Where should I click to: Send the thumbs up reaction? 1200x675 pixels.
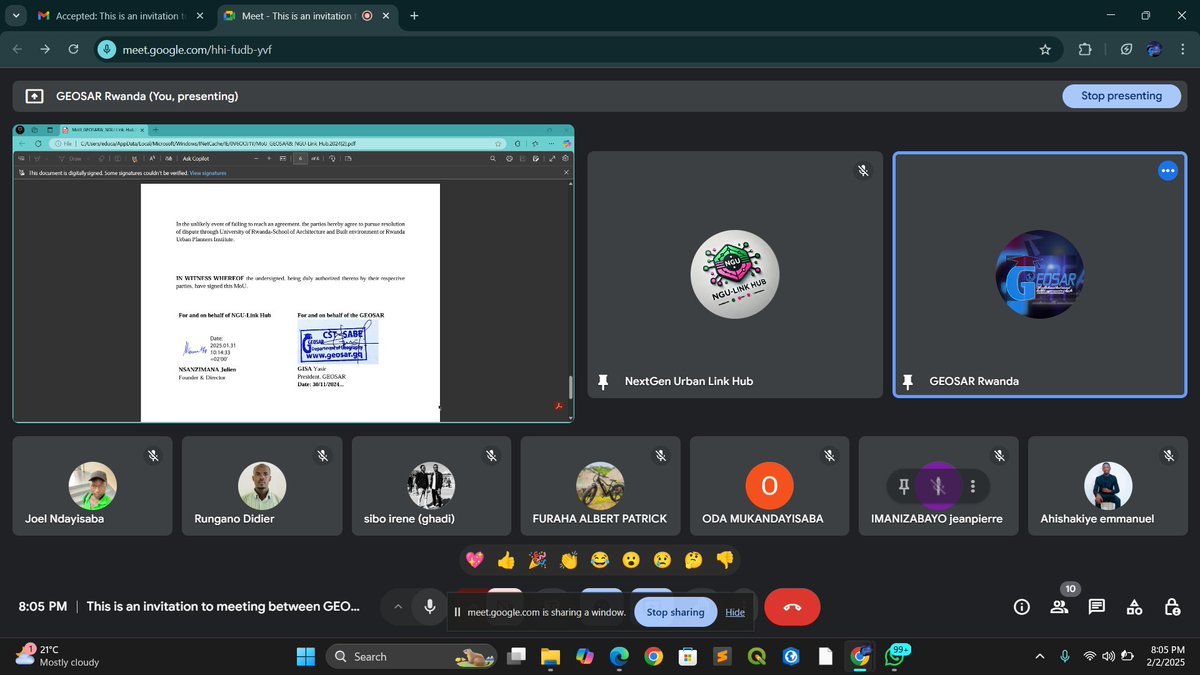(506, 560)
